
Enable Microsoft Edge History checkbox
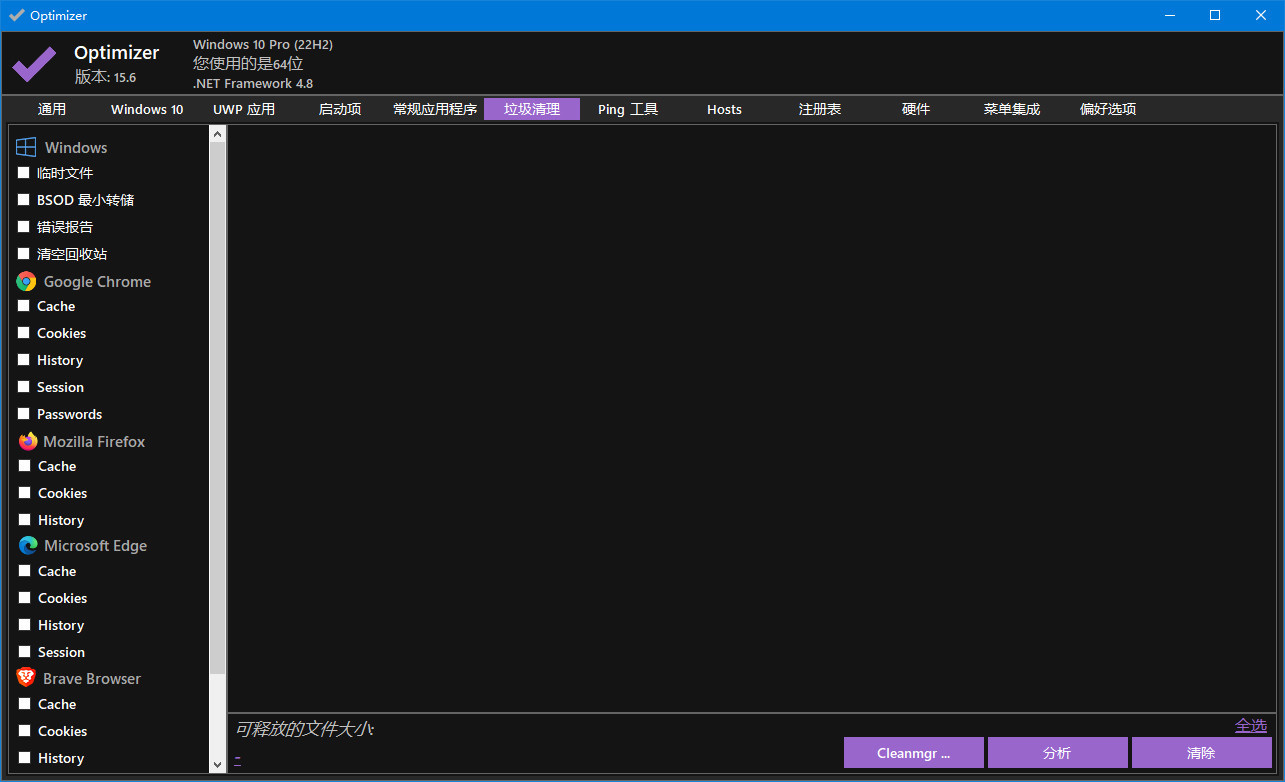pos(24,624)
